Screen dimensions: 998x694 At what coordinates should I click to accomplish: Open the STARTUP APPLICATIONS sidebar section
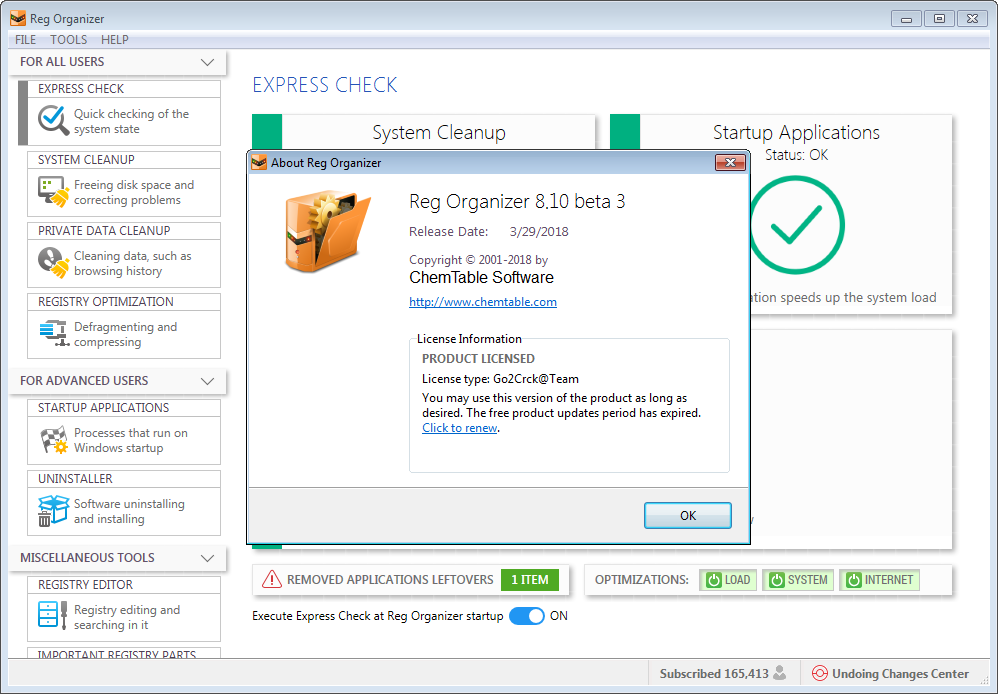tap(124, 432)
